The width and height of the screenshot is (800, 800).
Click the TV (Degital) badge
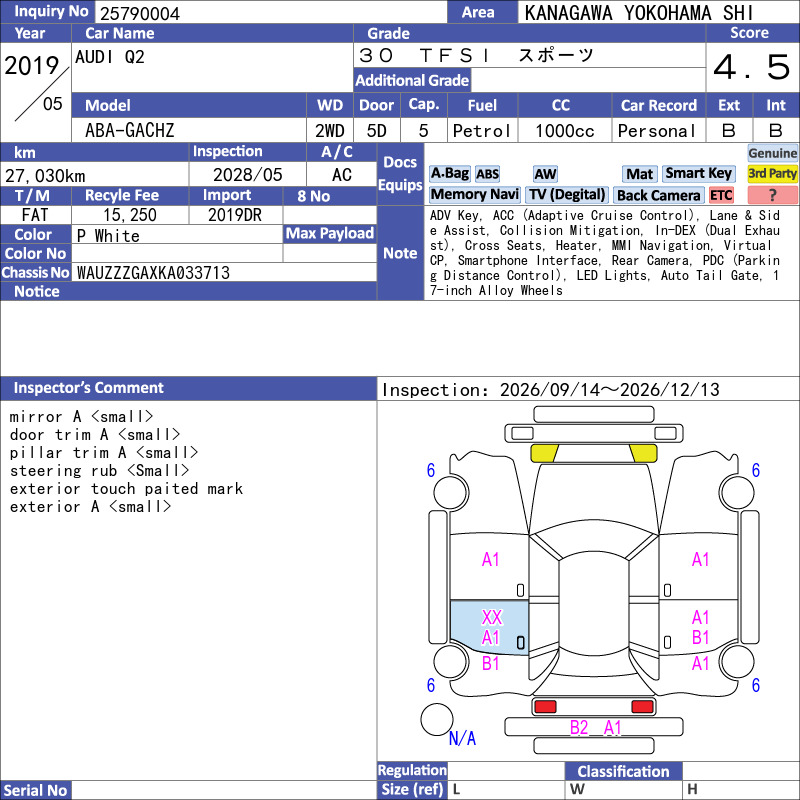pyautogui.click(x=567, y=194)
